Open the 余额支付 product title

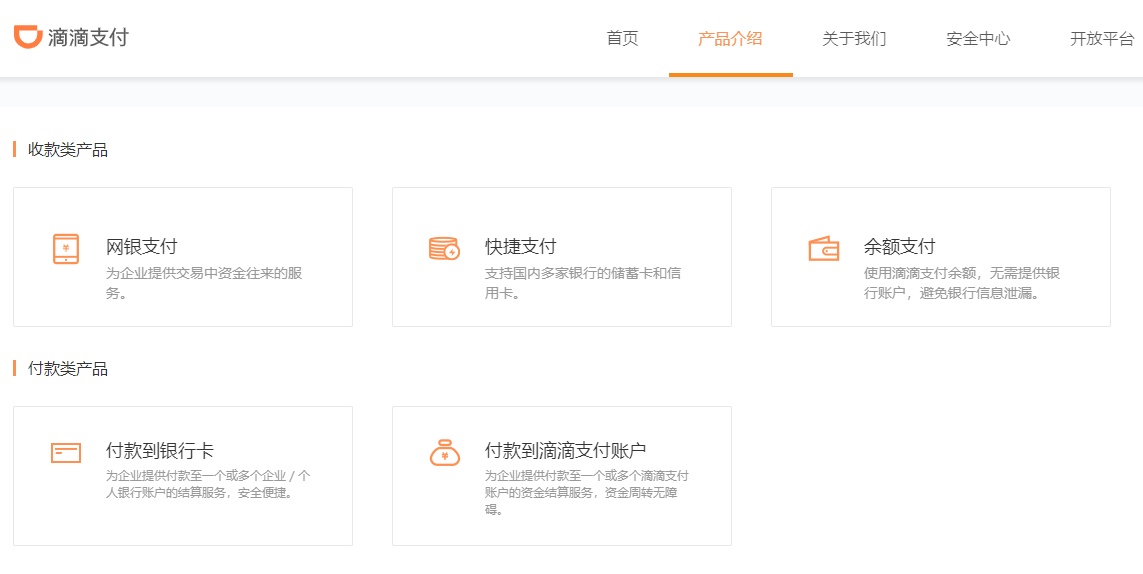[x=900, y=247]
